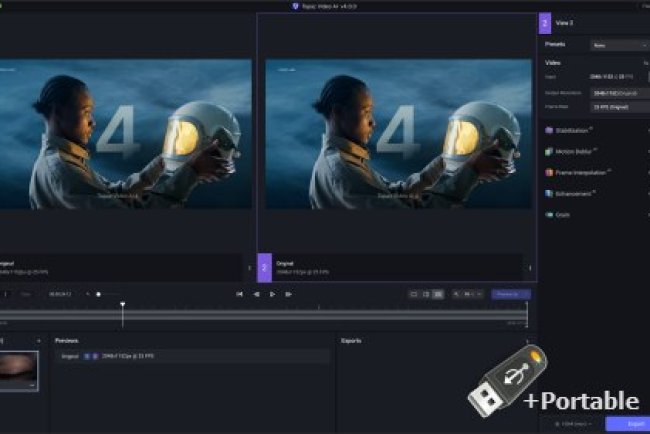Viewport: 650px width, 434px height.
Task: Click the plus icon above the source thumbnail
Action: [x=39, y=341]
